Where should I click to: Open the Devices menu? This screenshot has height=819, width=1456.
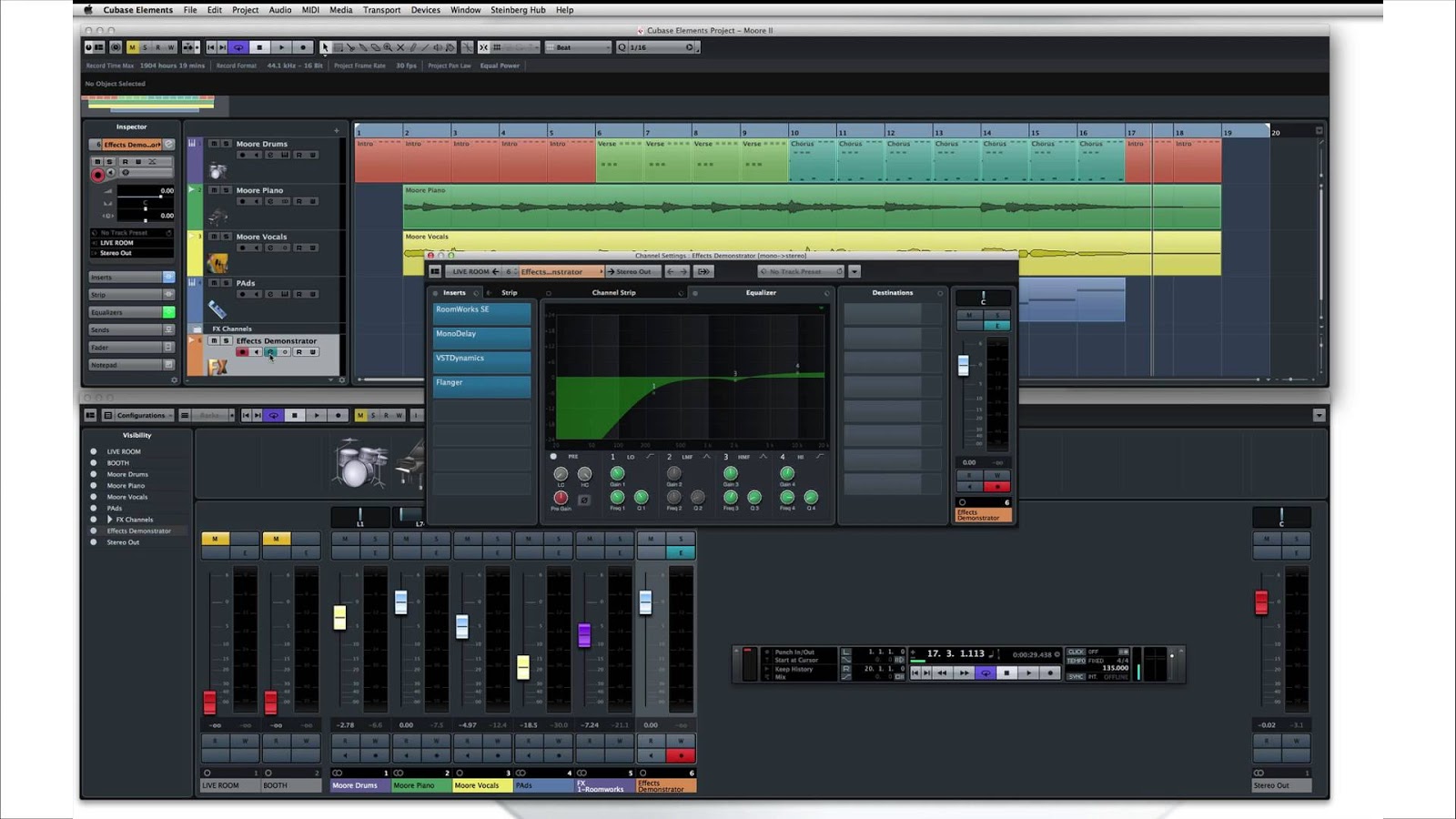[425, 10]
